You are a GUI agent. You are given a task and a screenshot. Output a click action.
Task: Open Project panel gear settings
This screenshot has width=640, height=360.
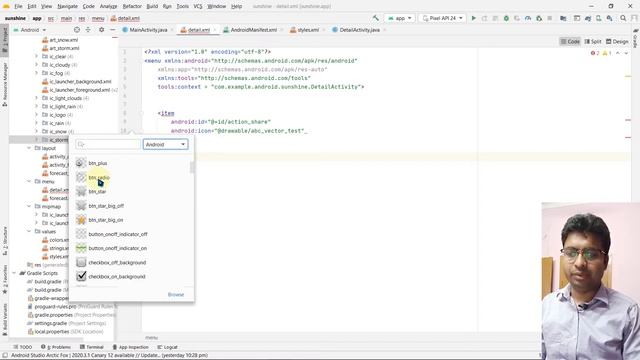click(x=101, y=30)
